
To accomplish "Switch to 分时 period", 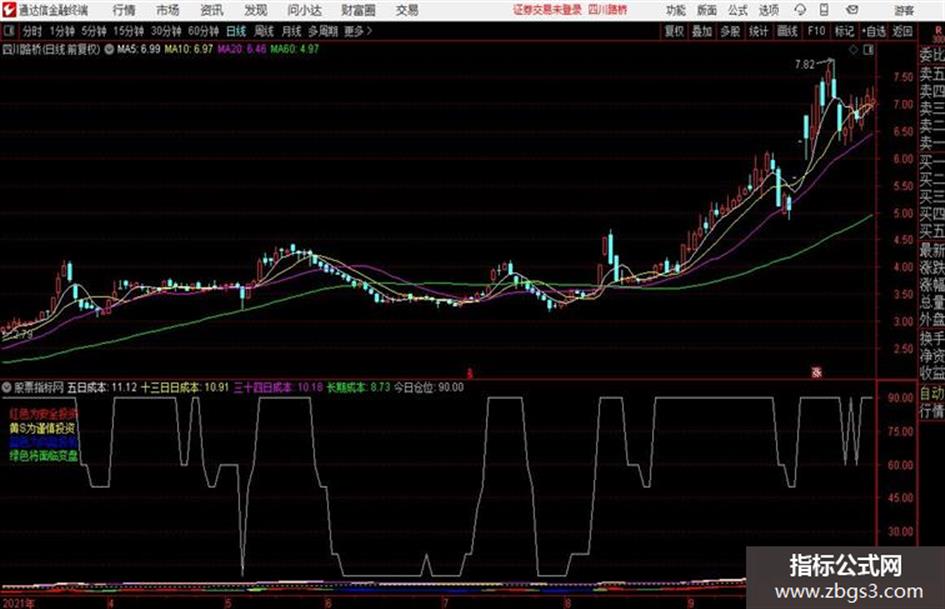I will pos(32,31).
